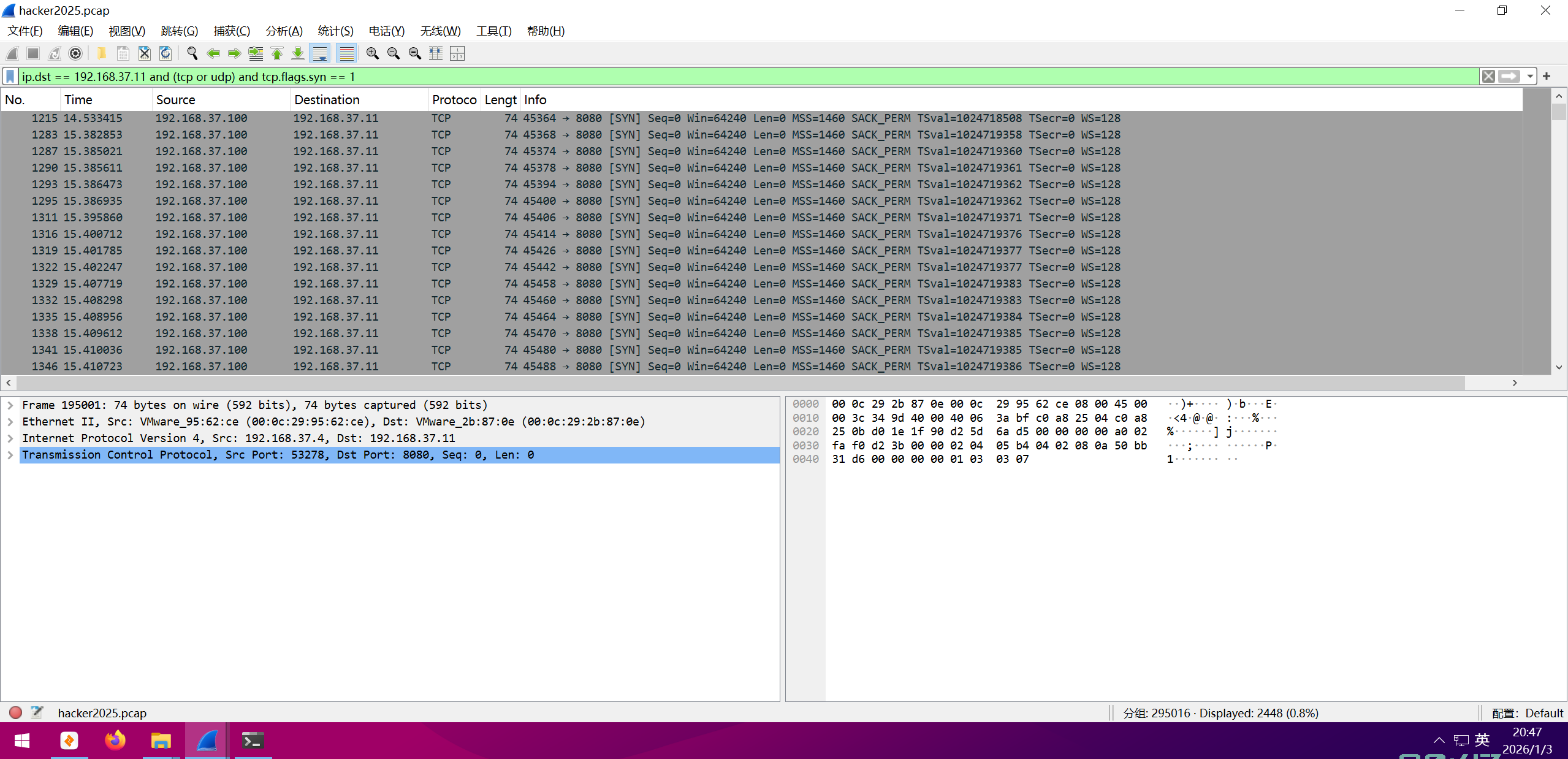Screen dimensions: 1568x759
Task: Toggle the display filter bookmark icon
Action: click(10, 77)
